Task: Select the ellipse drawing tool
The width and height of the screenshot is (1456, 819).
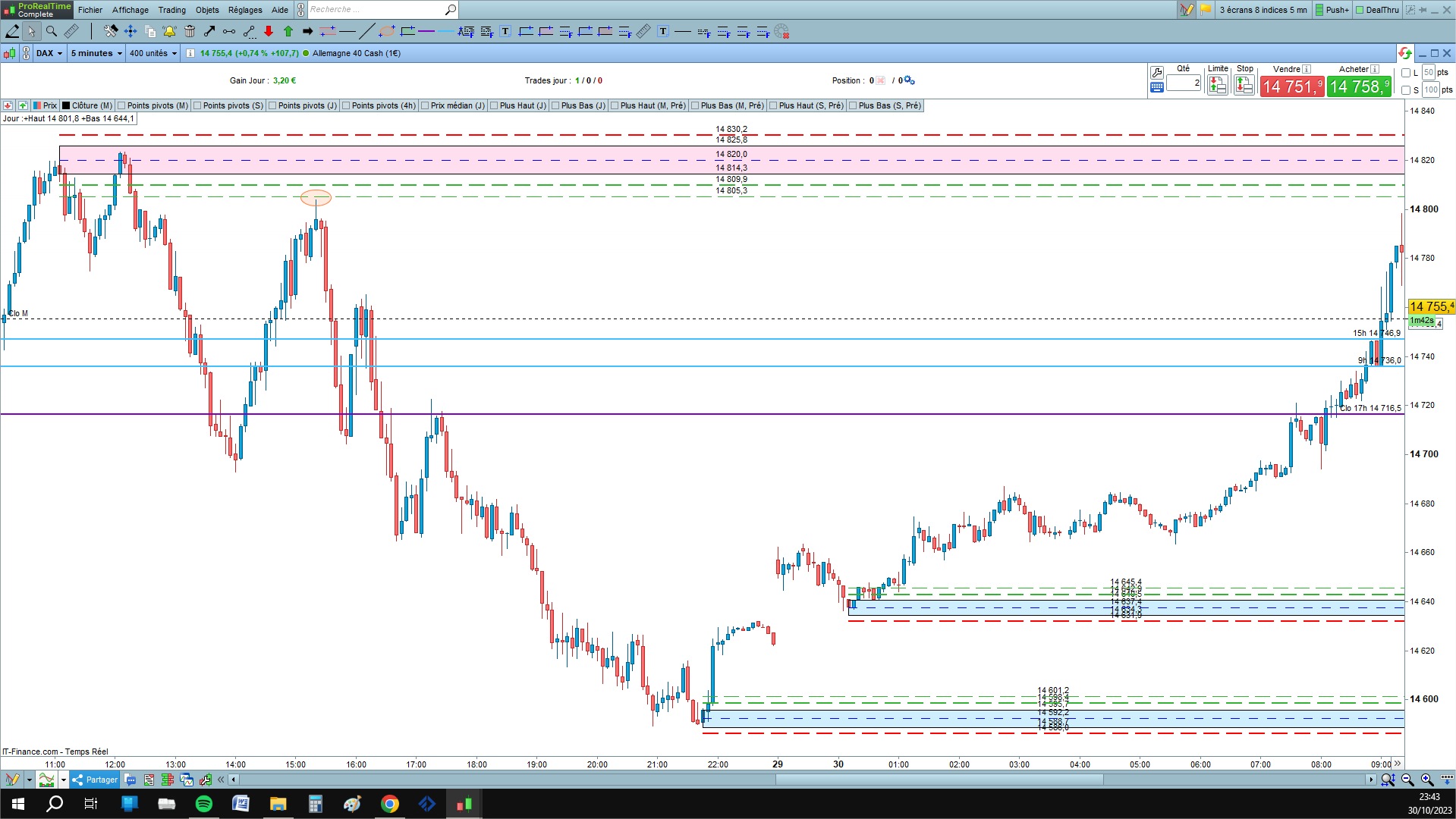Action: click(387, 31)
